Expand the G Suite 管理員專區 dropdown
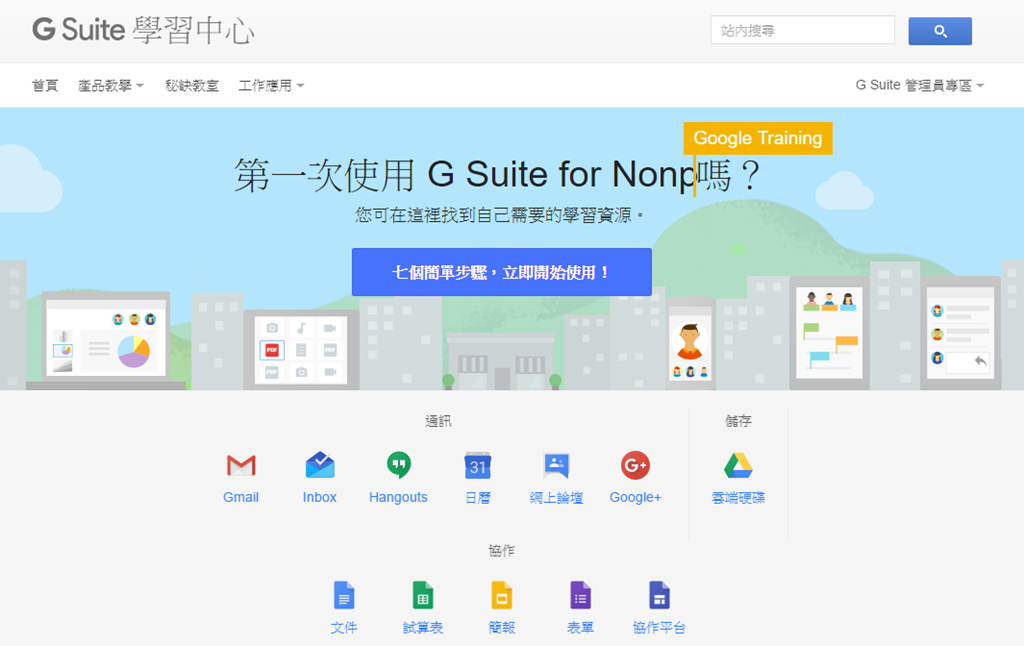Viewport: 1024px width, 646px height. pos(920,86)
